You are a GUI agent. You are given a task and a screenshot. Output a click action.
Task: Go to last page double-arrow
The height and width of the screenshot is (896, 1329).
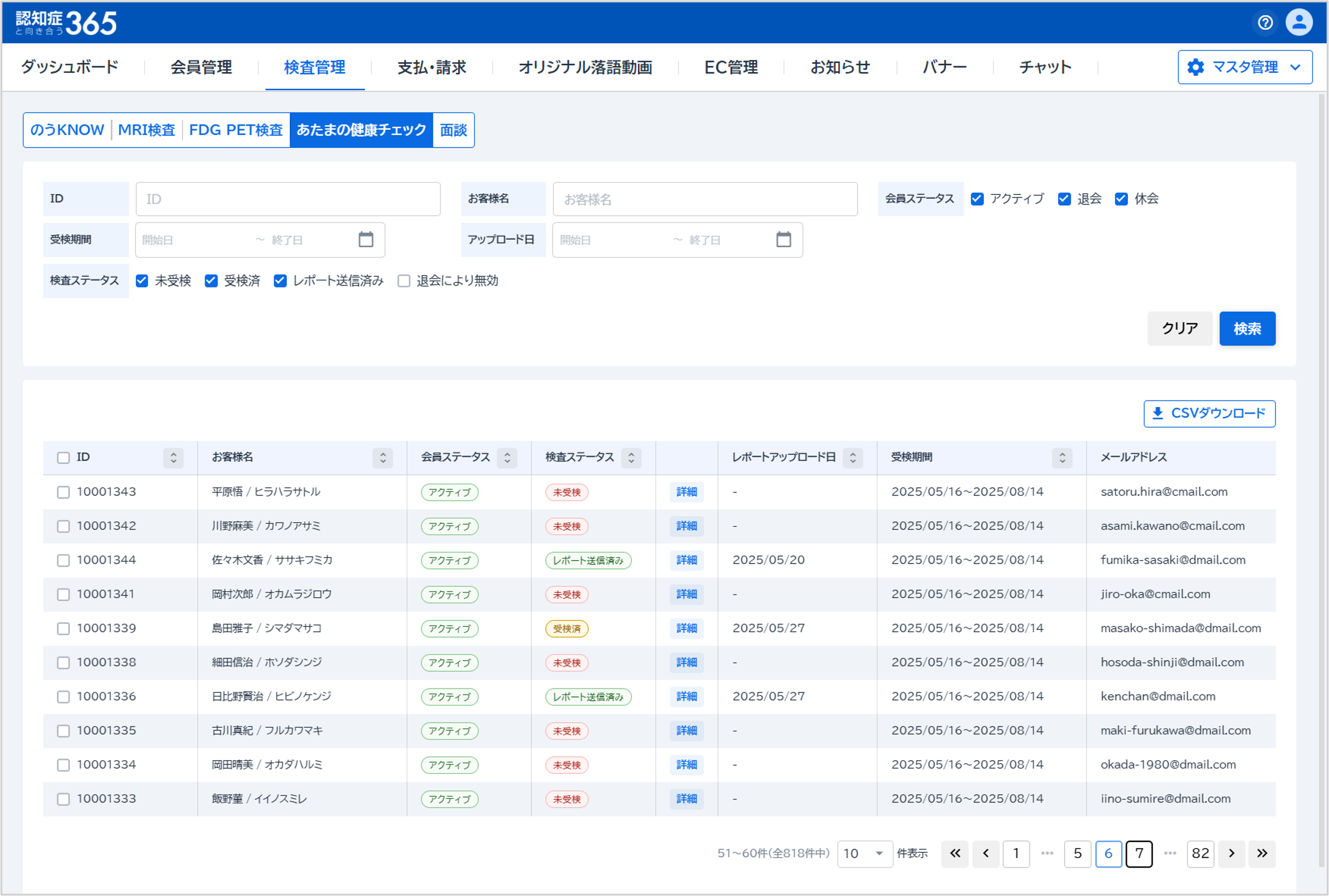pyautogui.click(x=1262, y=853)
